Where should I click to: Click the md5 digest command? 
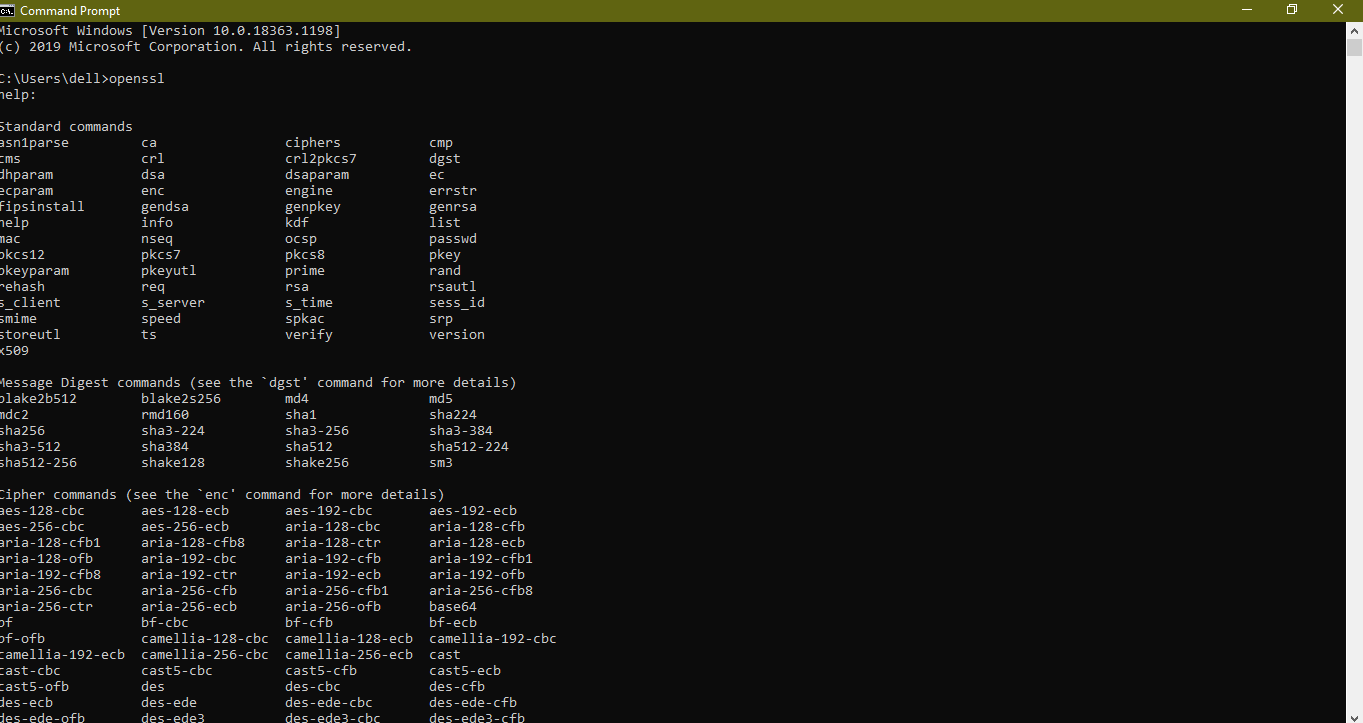[441, 399]
